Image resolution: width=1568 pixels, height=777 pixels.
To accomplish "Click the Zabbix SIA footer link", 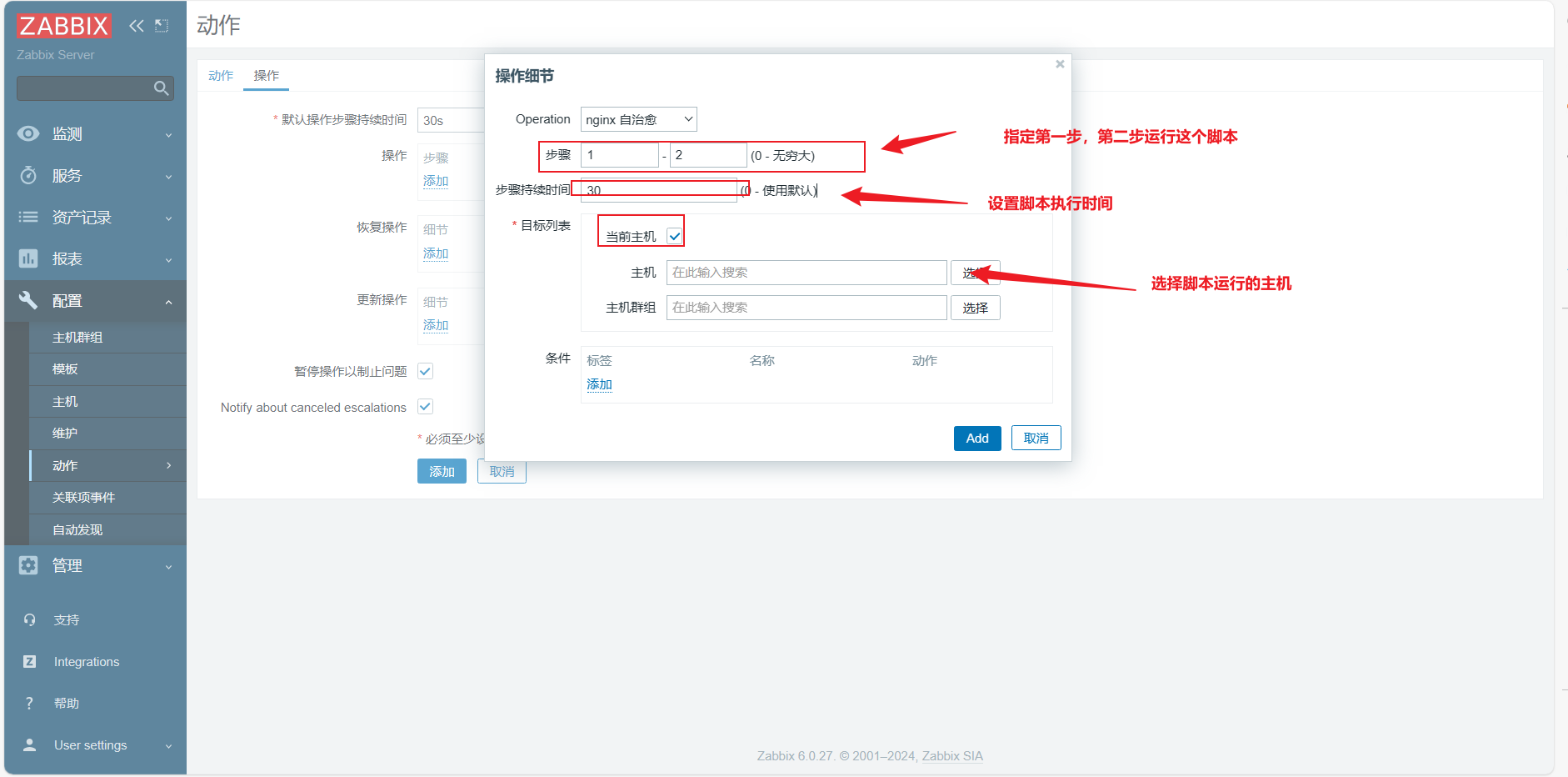I will (x=952, y=756).
